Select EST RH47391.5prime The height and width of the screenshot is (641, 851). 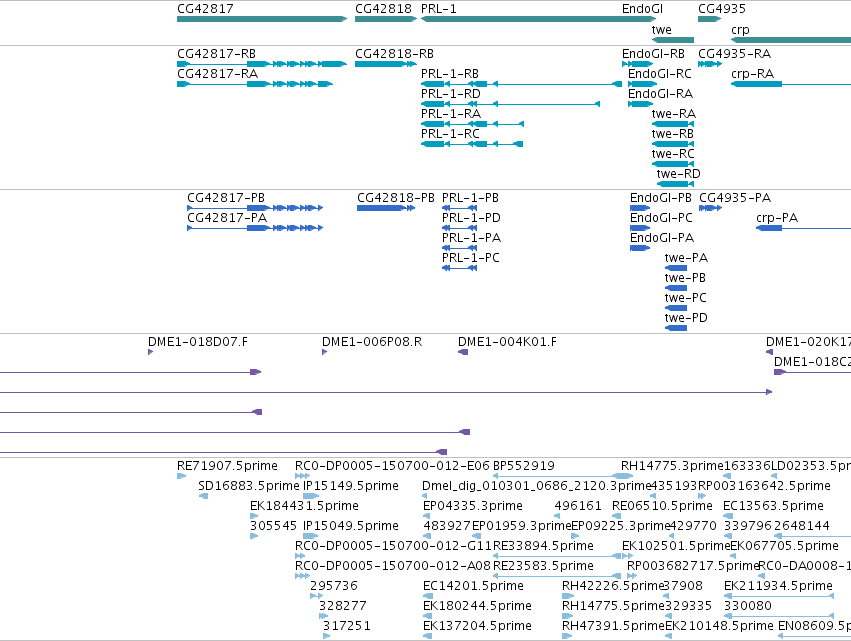coord(567,636)
